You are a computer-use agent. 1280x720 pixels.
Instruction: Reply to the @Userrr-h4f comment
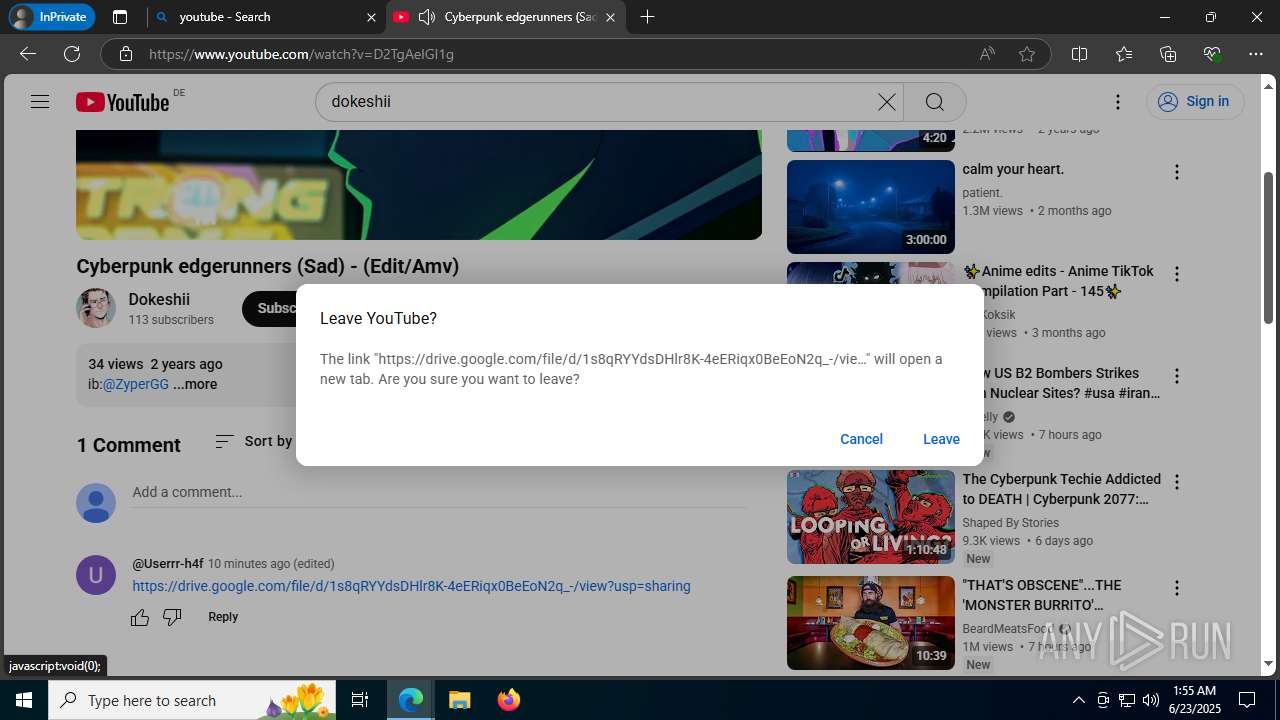(223, 617)
